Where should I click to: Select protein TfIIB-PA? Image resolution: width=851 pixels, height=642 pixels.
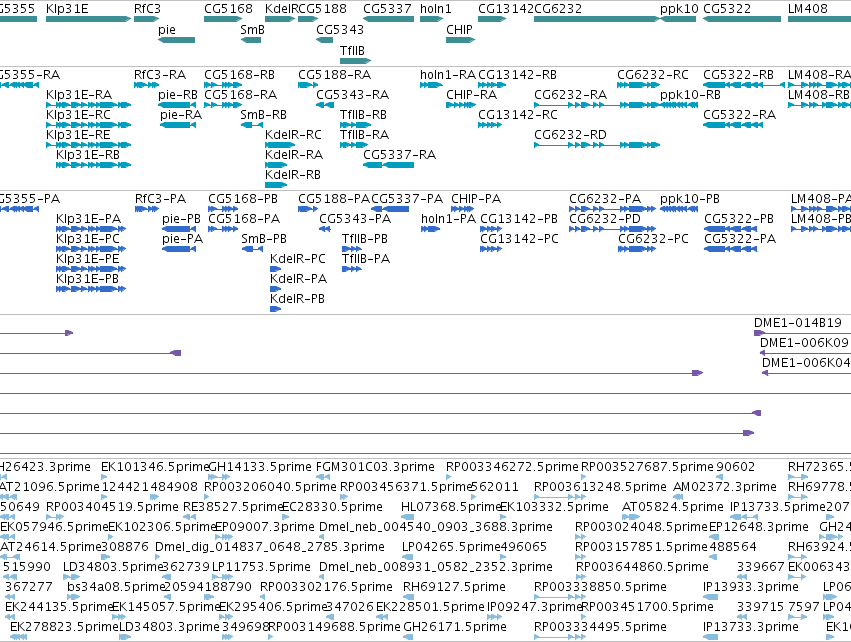(352, 269)
